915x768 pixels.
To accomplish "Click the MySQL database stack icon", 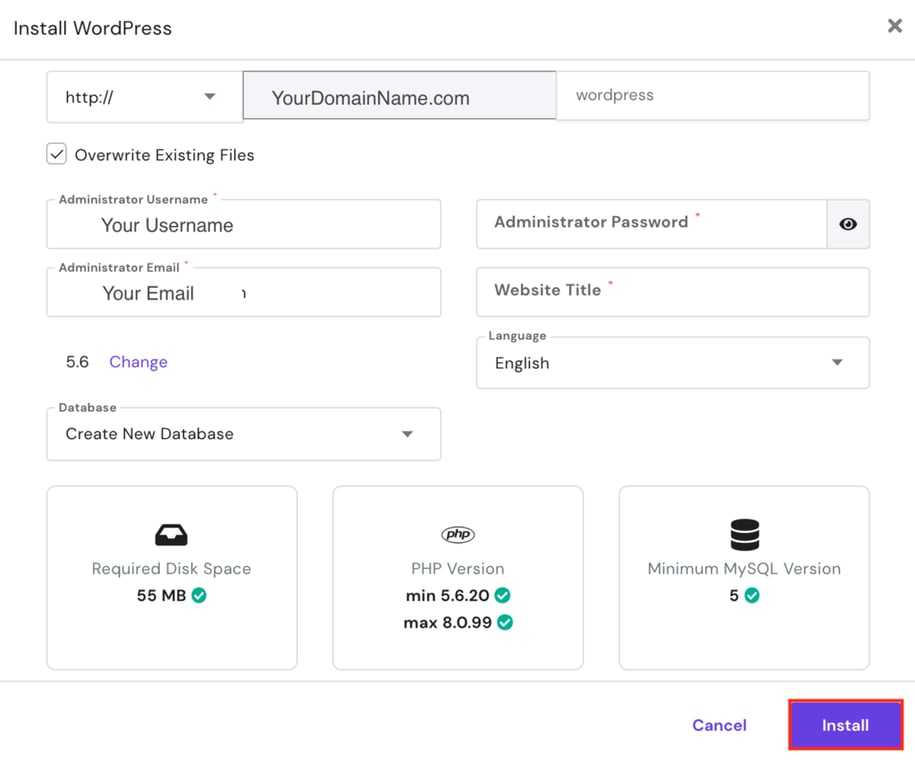I will (743, 534).
